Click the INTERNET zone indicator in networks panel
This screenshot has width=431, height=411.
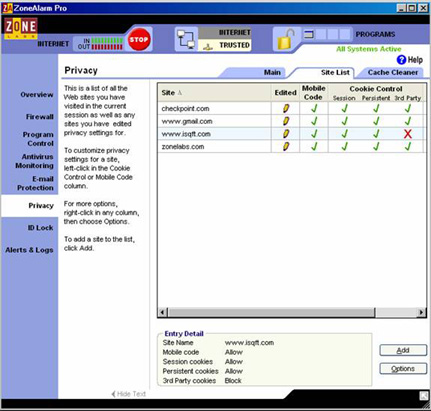pos(225,33)
